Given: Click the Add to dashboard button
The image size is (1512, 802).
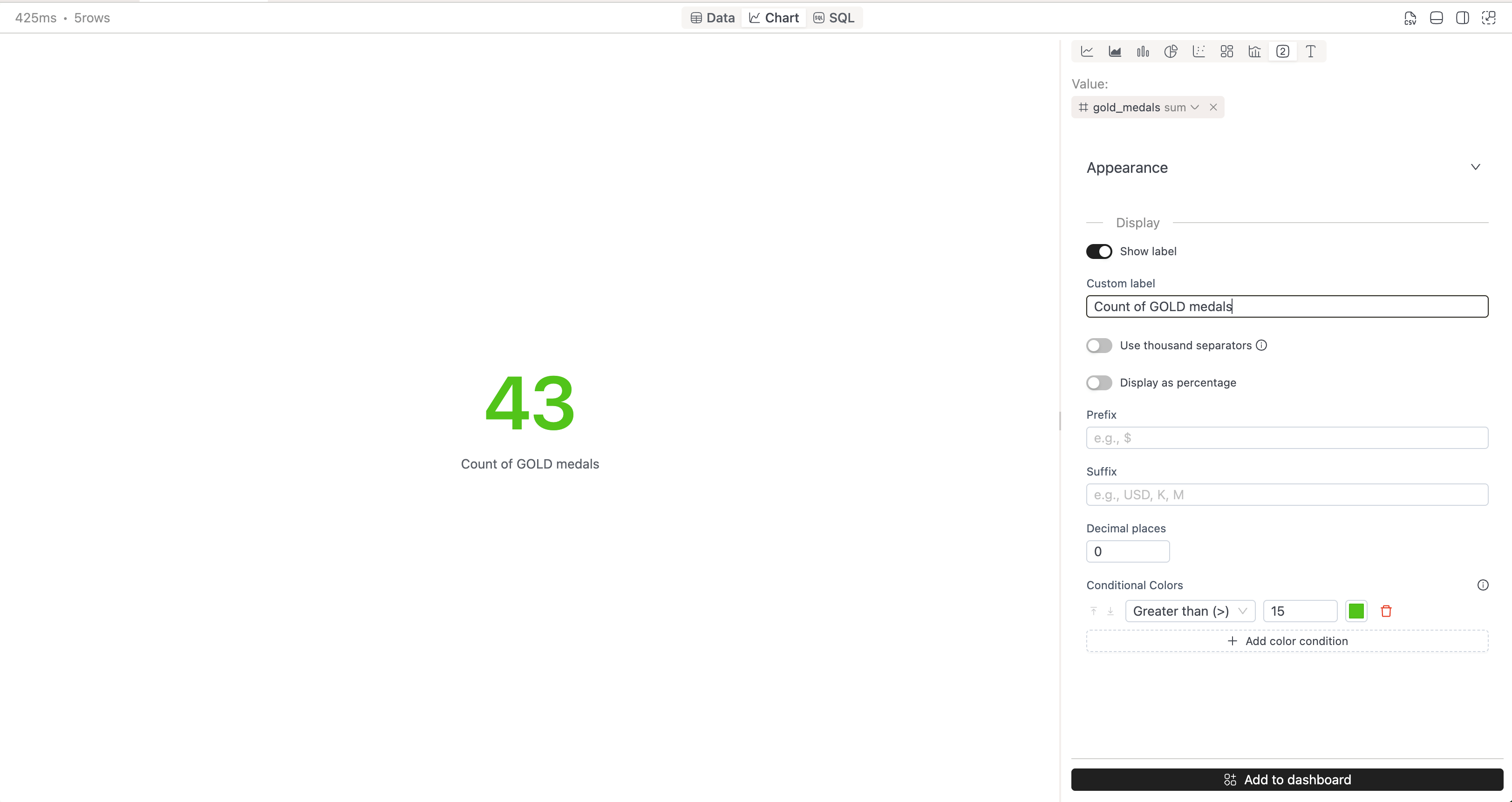Looking at the screenshot, I should (x=1287, y=780).
